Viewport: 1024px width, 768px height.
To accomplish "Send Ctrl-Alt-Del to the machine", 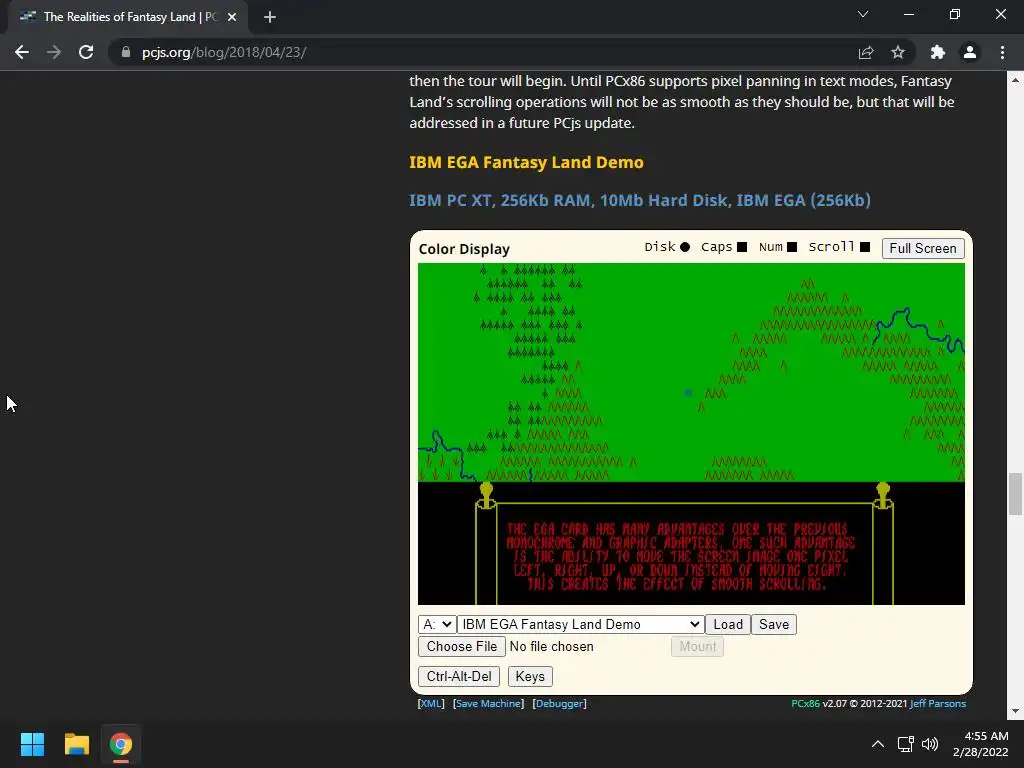I will click(x=459, y=677).
